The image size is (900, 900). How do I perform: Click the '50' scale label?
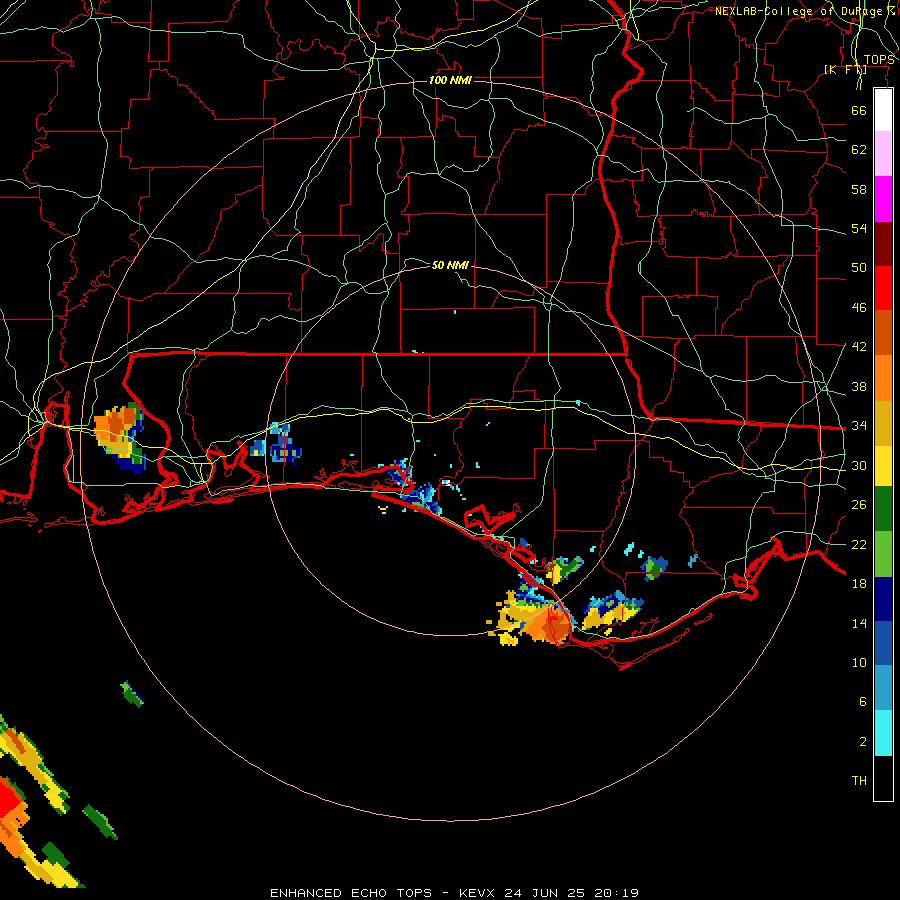859,268
